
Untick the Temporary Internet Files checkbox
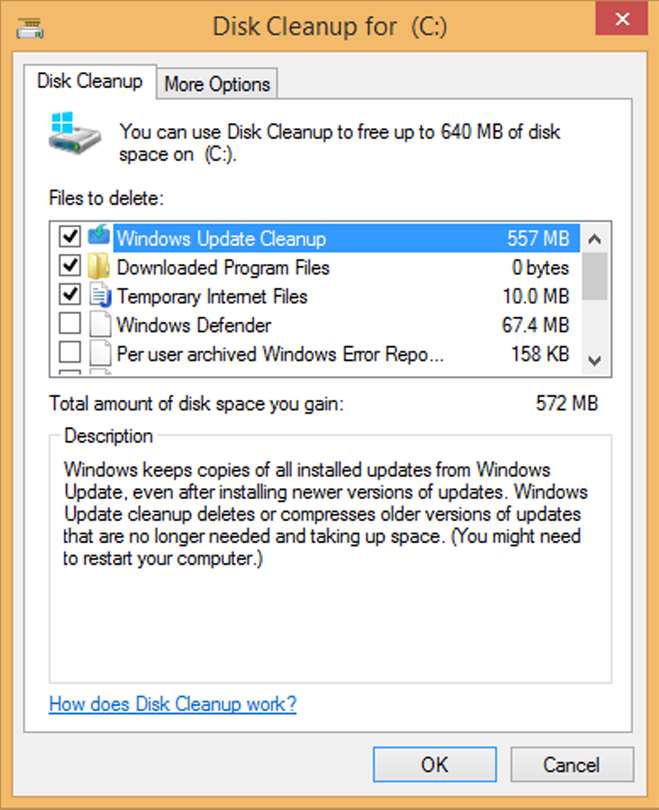(x=70, y=294)
